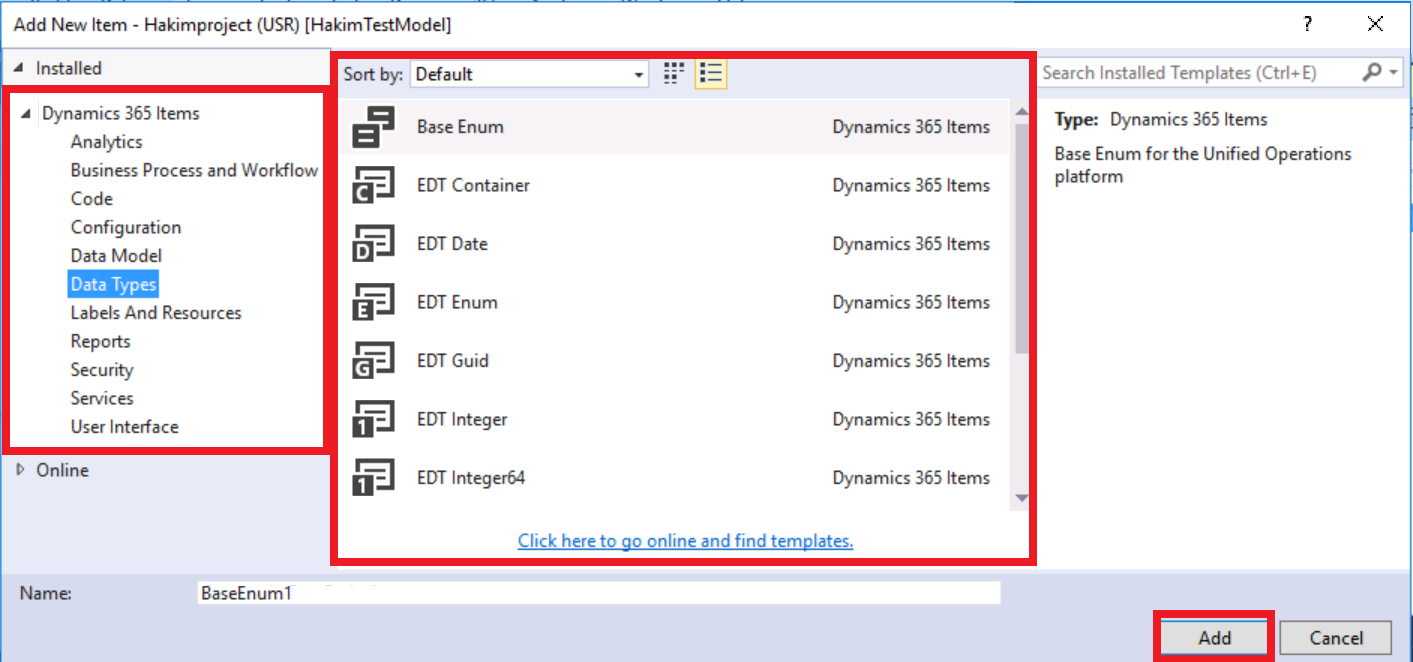
Task: Select the Data Types category
Action: pyautogui.click(x=113, y=285)
